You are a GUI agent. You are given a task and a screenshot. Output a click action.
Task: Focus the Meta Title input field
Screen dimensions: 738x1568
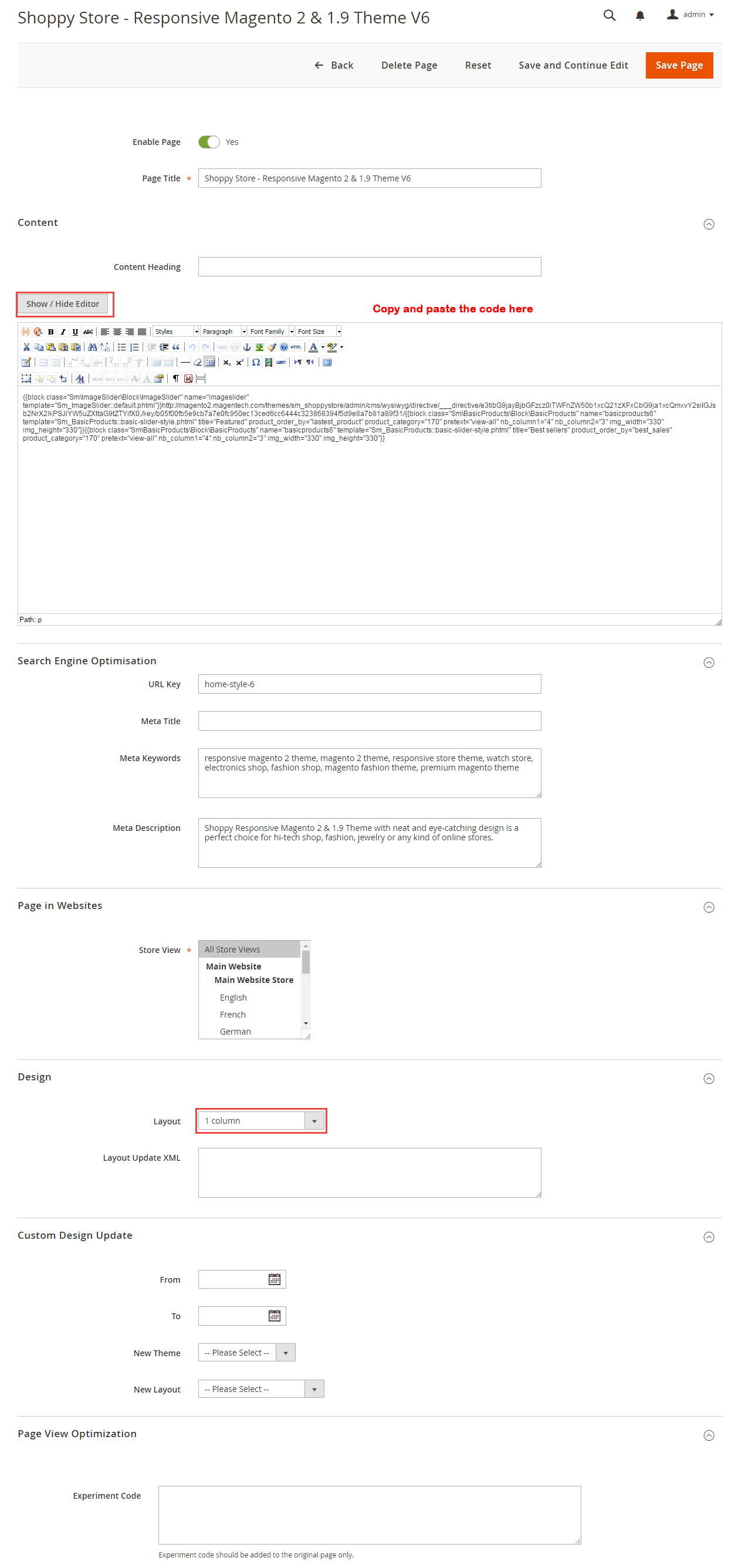point(370,721)
